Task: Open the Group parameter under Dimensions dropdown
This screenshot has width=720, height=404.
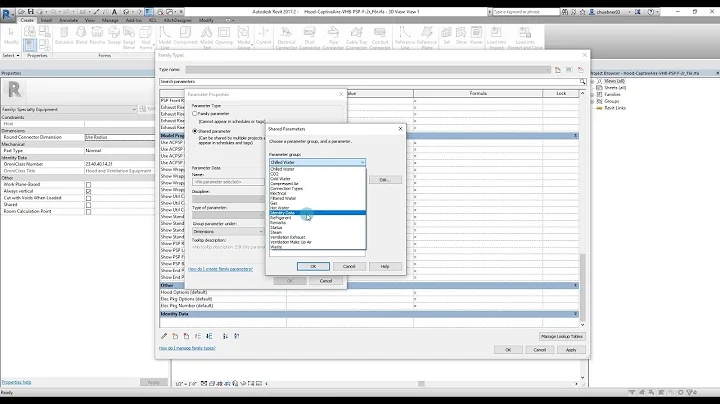Action: point(228,232)
